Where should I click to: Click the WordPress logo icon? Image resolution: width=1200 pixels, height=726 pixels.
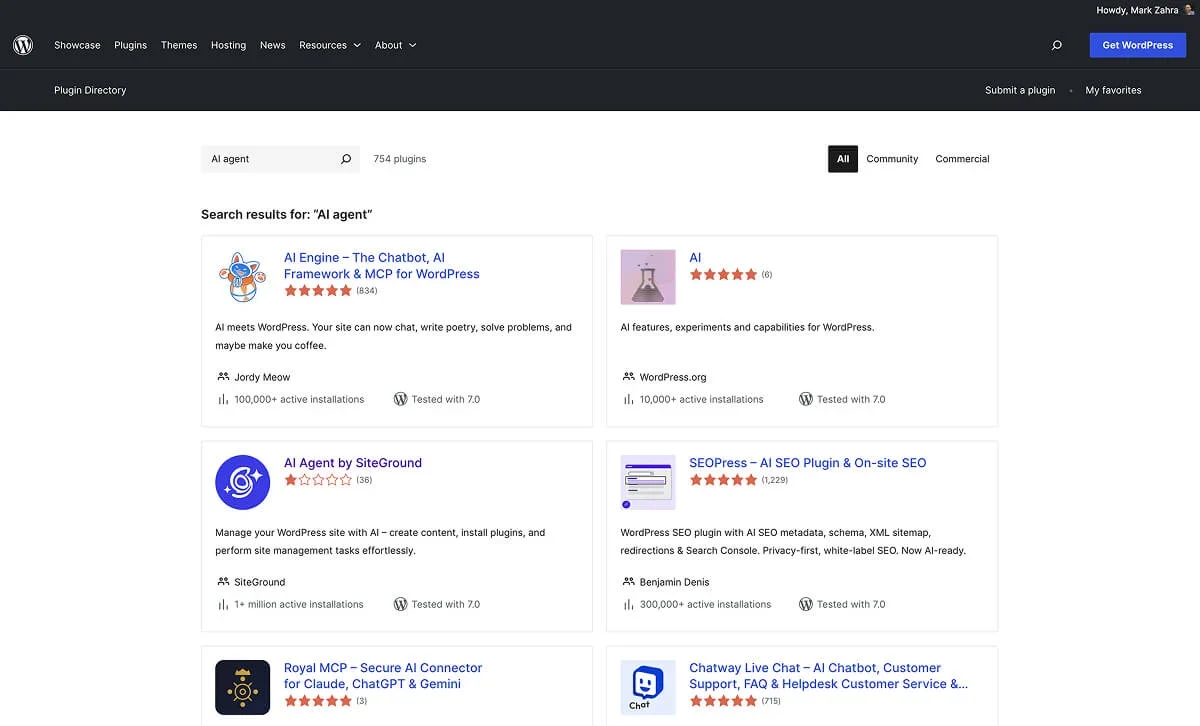(x=23, y=45)
